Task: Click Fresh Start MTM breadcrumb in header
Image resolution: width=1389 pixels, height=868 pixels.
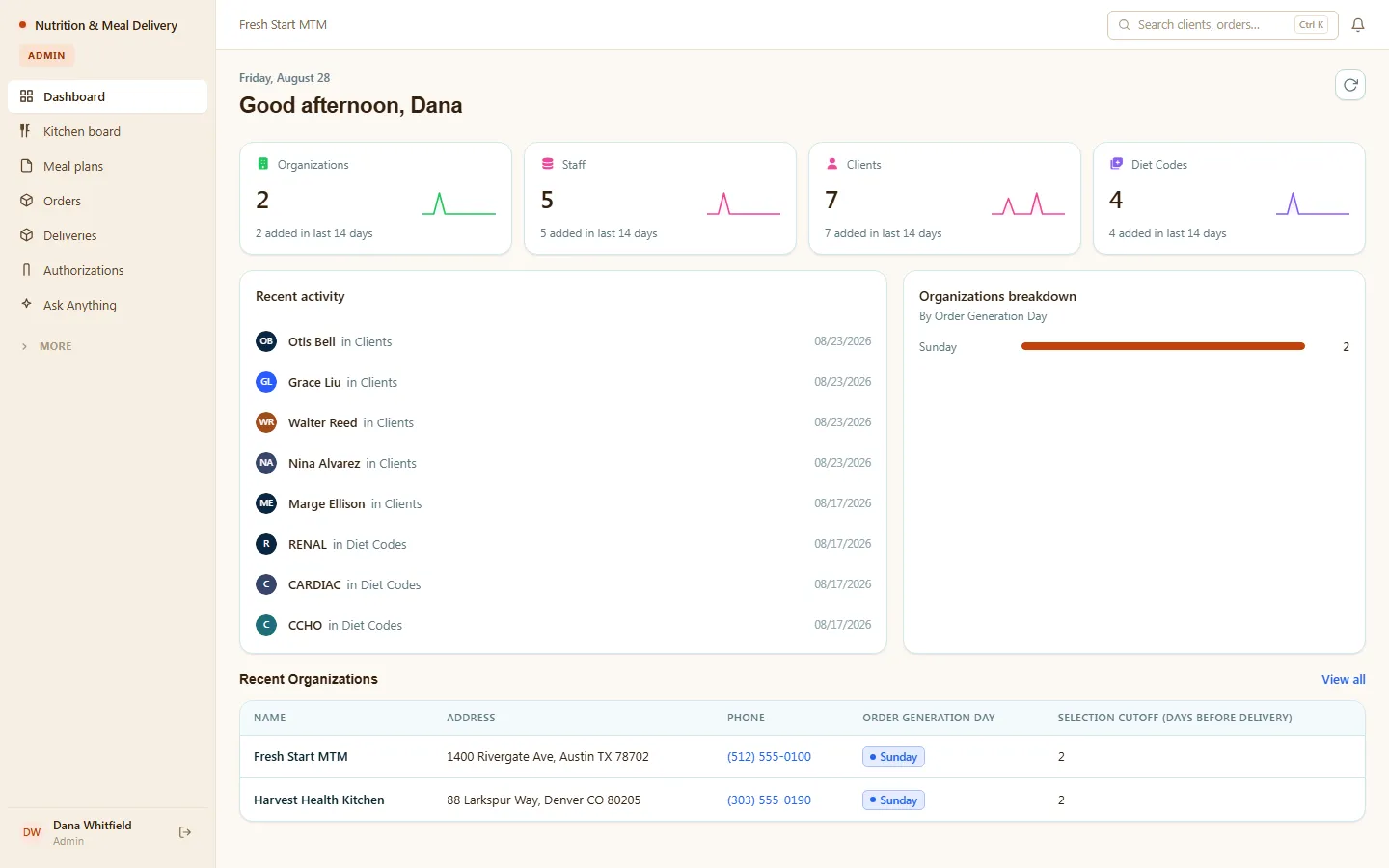Action: click(x=283, y=25)
